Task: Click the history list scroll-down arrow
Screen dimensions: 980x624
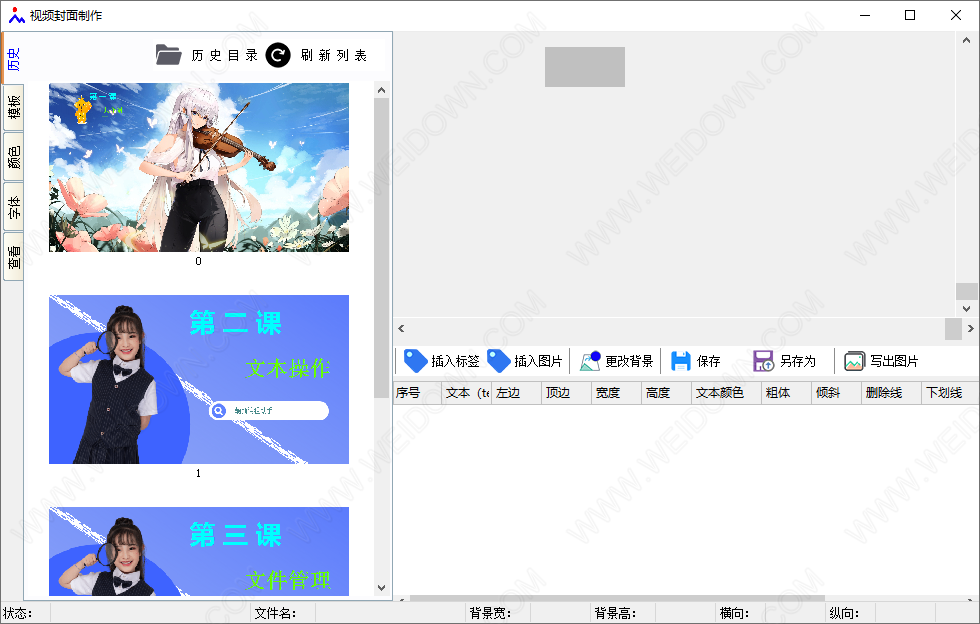Action: point(381,588)
